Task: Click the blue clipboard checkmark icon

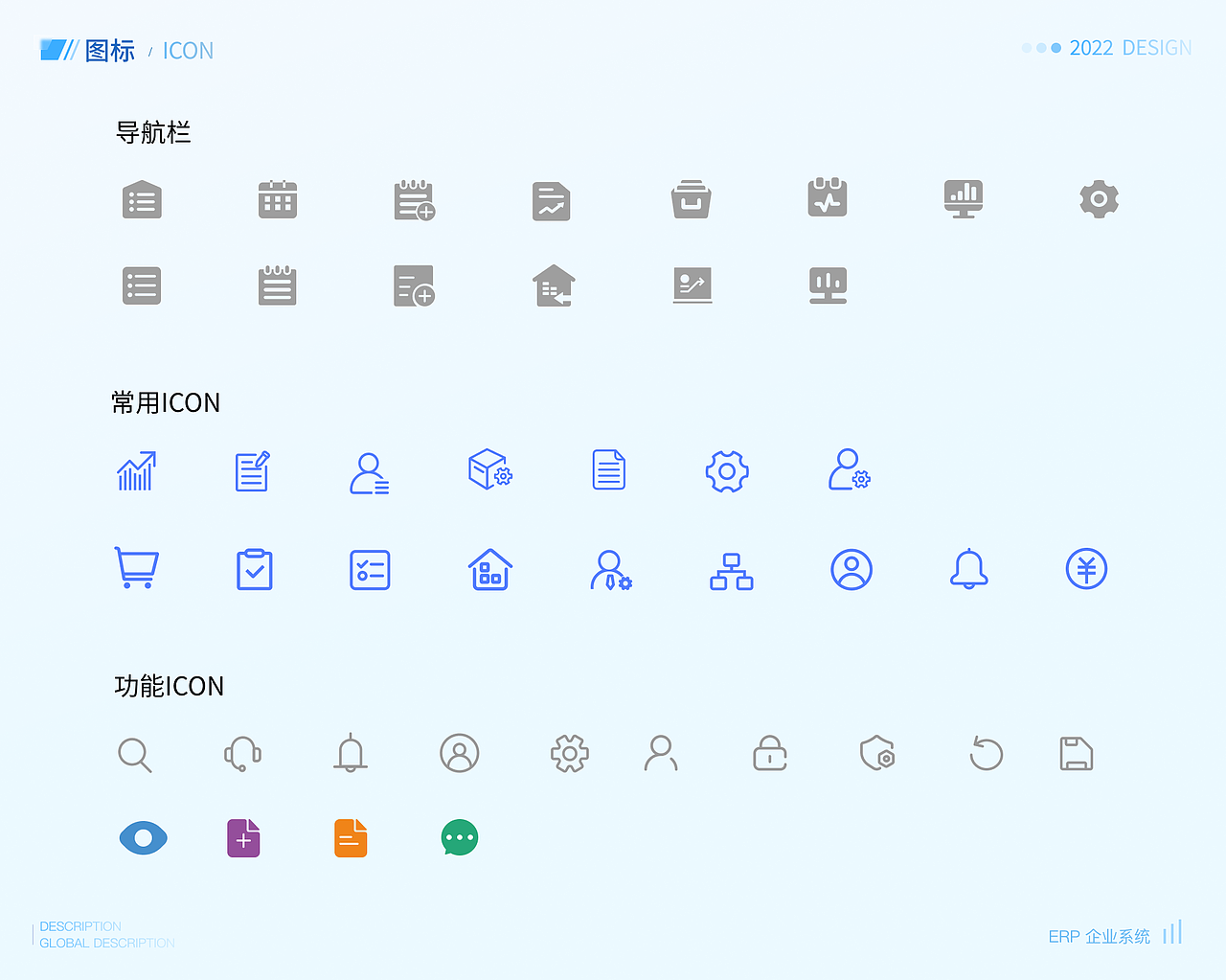Action: (x=255, y=569)
